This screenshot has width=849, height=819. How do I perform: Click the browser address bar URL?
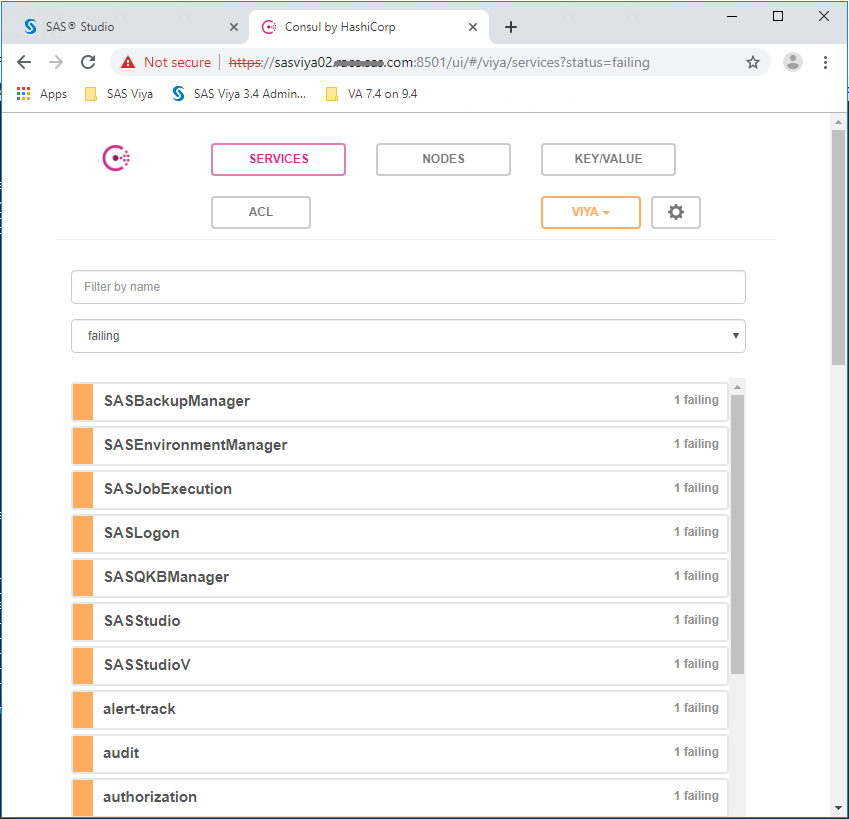(x=439, y=62)
